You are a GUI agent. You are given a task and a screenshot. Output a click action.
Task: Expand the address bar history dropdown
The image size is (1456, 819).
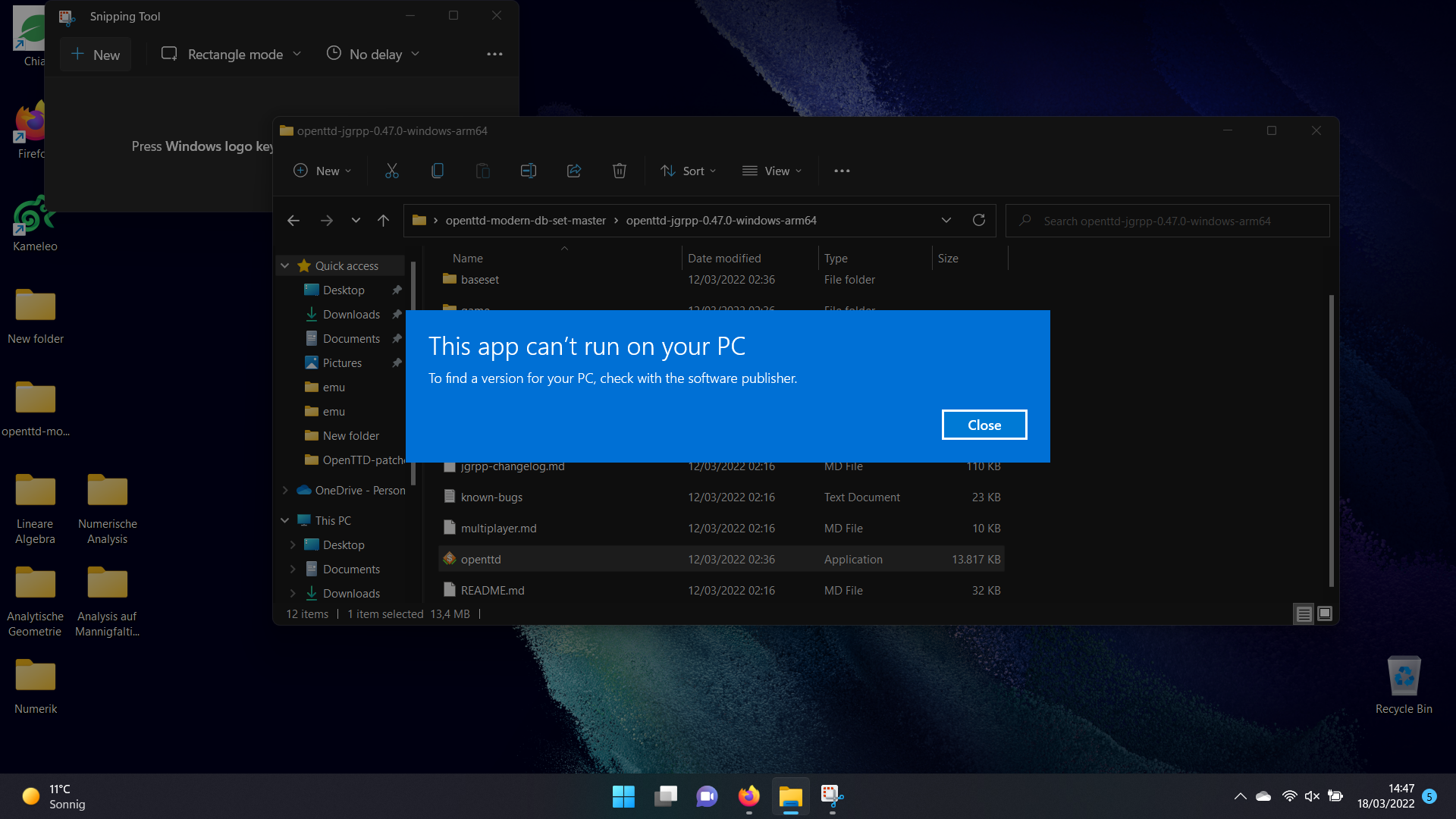(x=946, y=221)
